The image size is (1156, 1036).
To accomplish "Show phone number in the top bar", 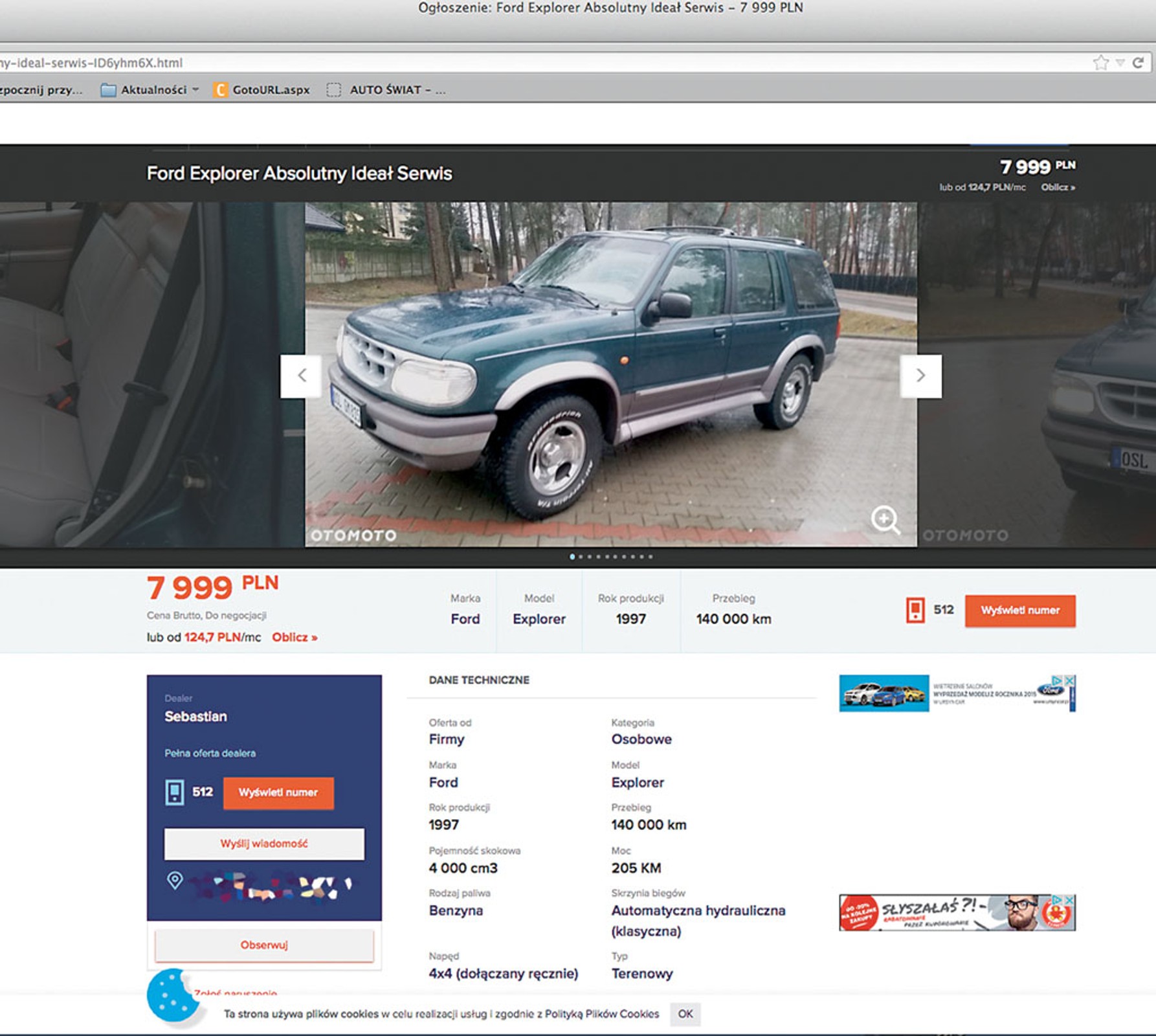I will [1019, 611].
